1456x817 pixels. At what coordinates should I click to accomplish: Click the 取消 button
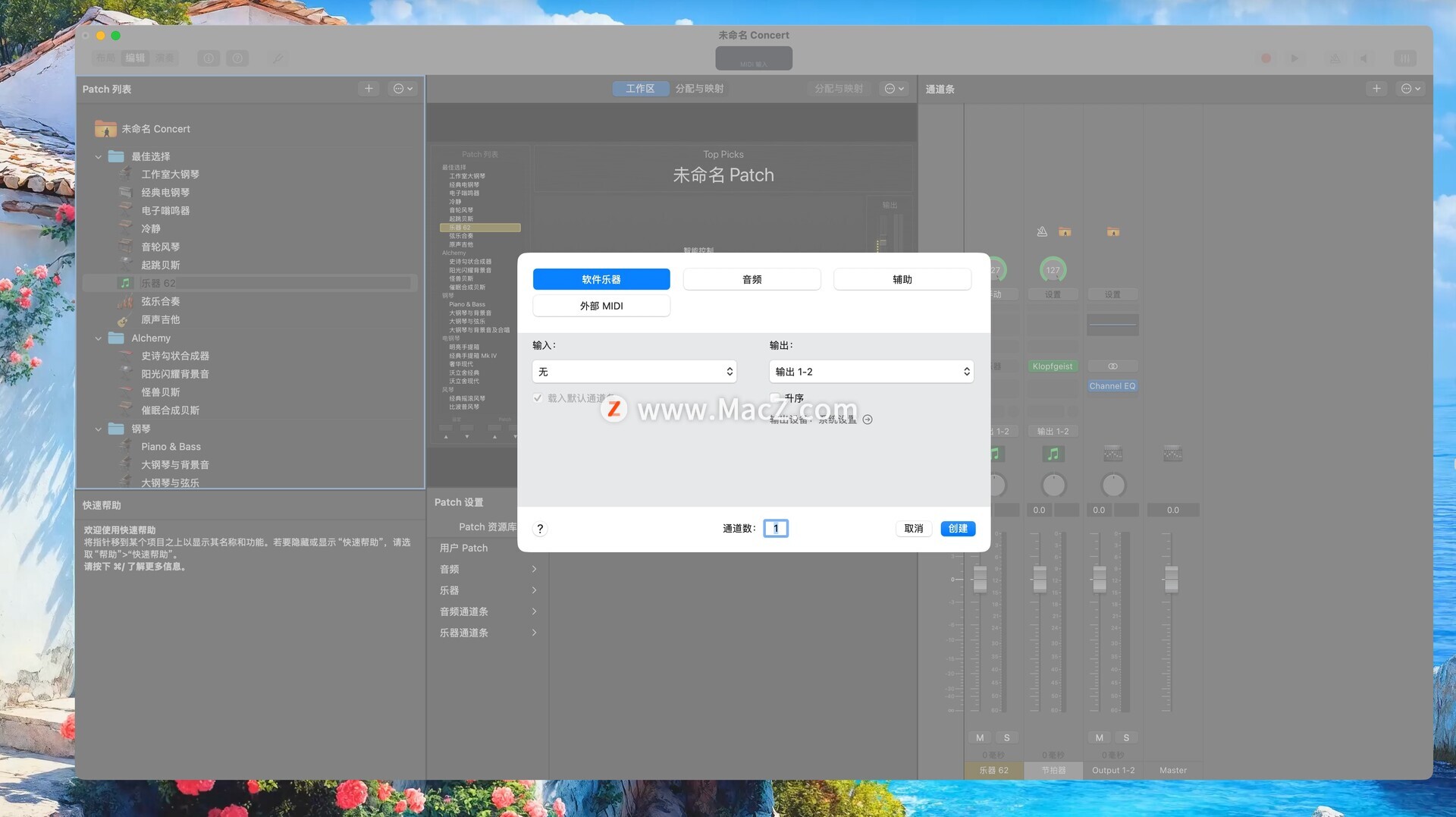click(x=914, y=529)
